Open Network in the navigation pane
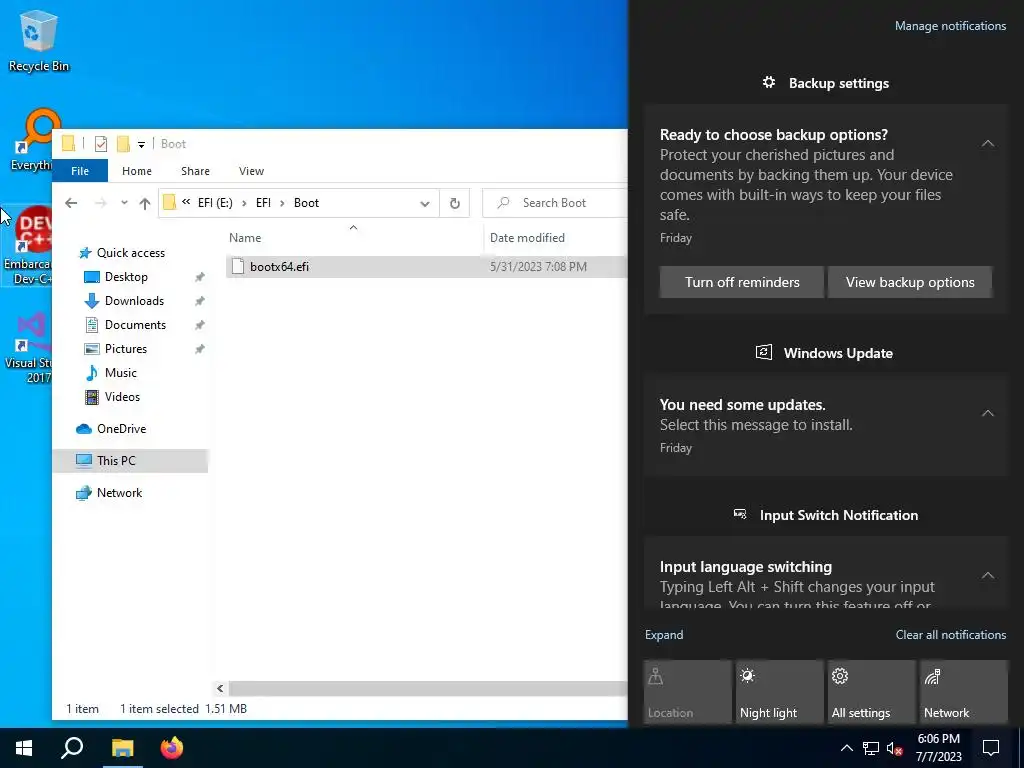 [x=120, y=493]
